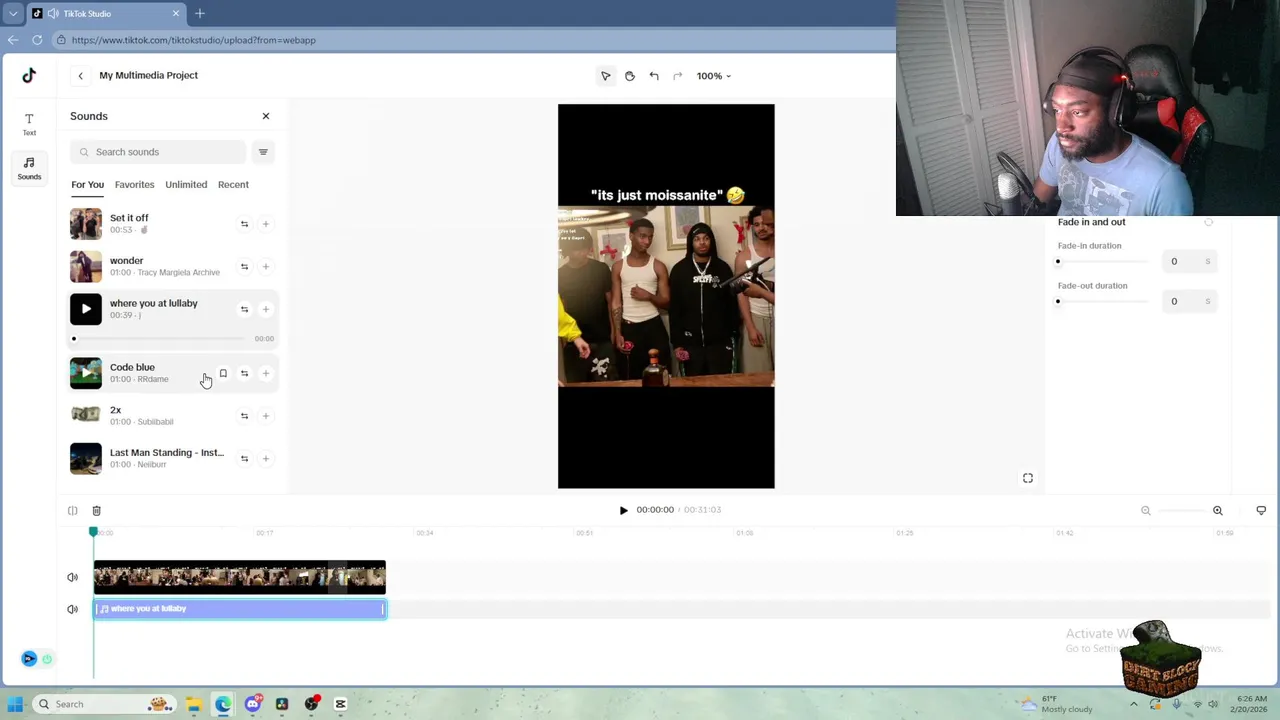Play preview of 'where you at lullaby'
This screenshot has width=1280, height=720.
(x=86, y=309)
